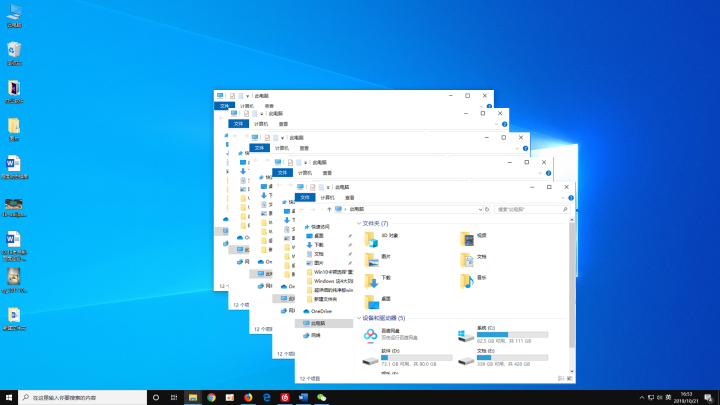Click the back arrow in the front window
The height and width of the screenshot is (405, 720).
tap(302, 209)
